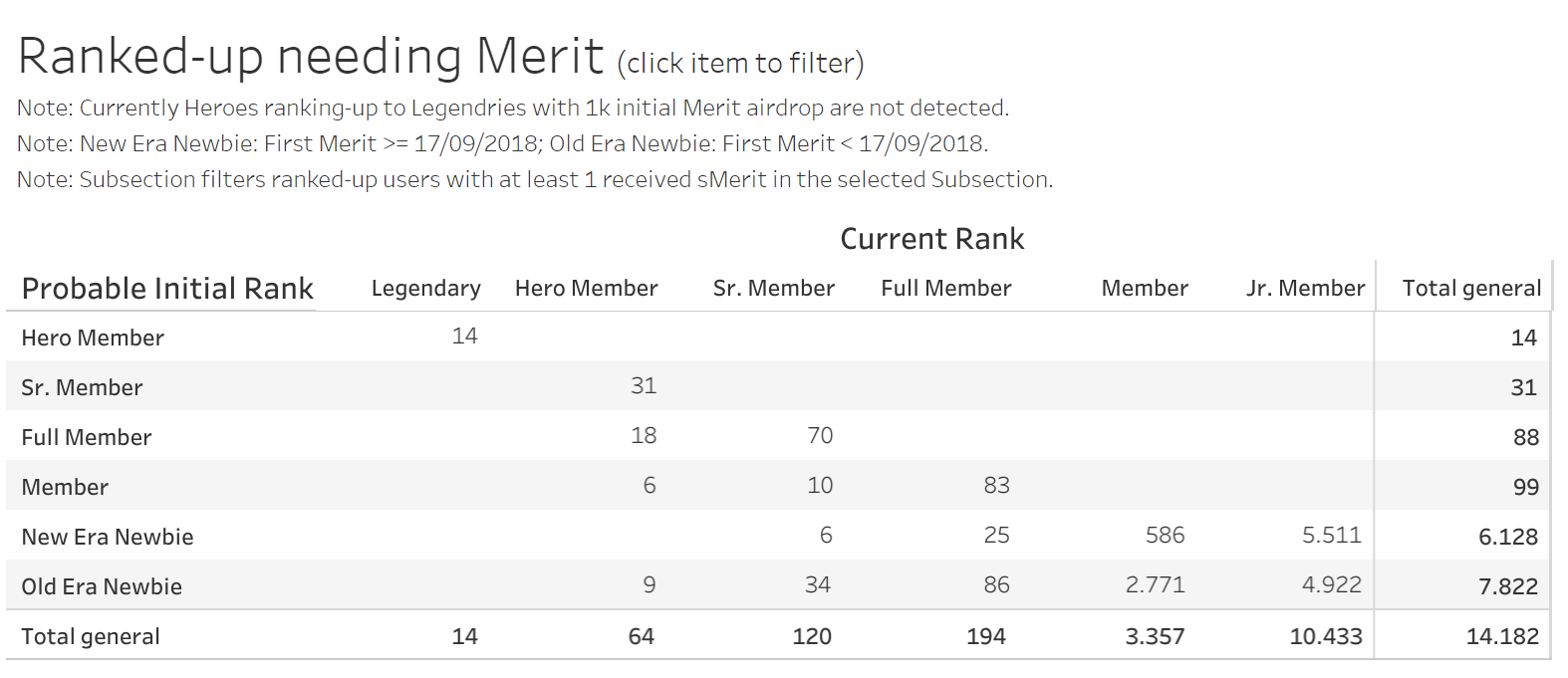
Task: Select the Full Member column header
Action: [946, 288]
